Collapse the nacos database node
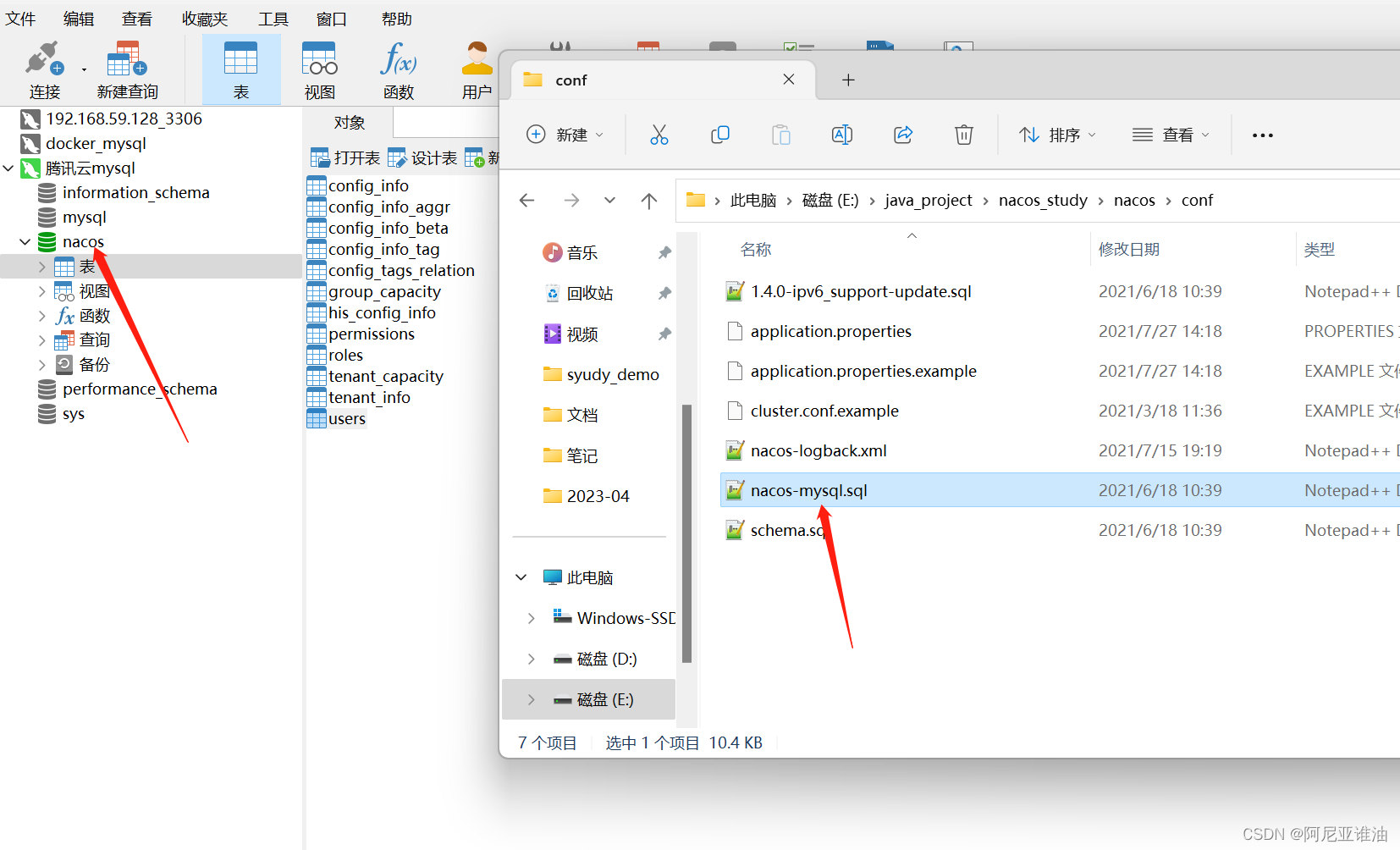Image resolution: width=1400 pixels, height=850 pixels. [x=25, y=241]
